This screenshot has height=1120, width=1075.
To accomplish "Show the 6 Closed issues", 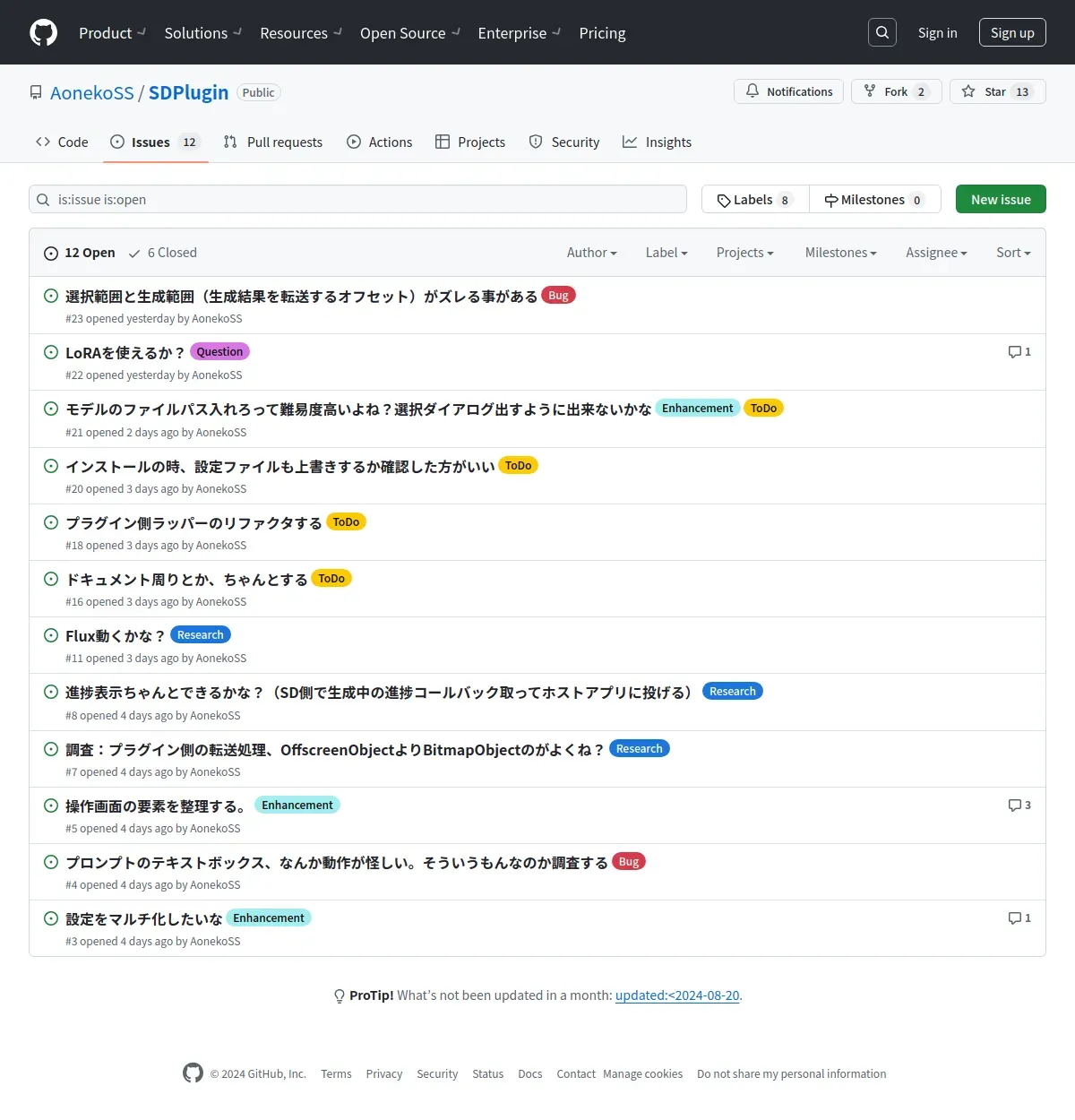I will pos(162,253).
